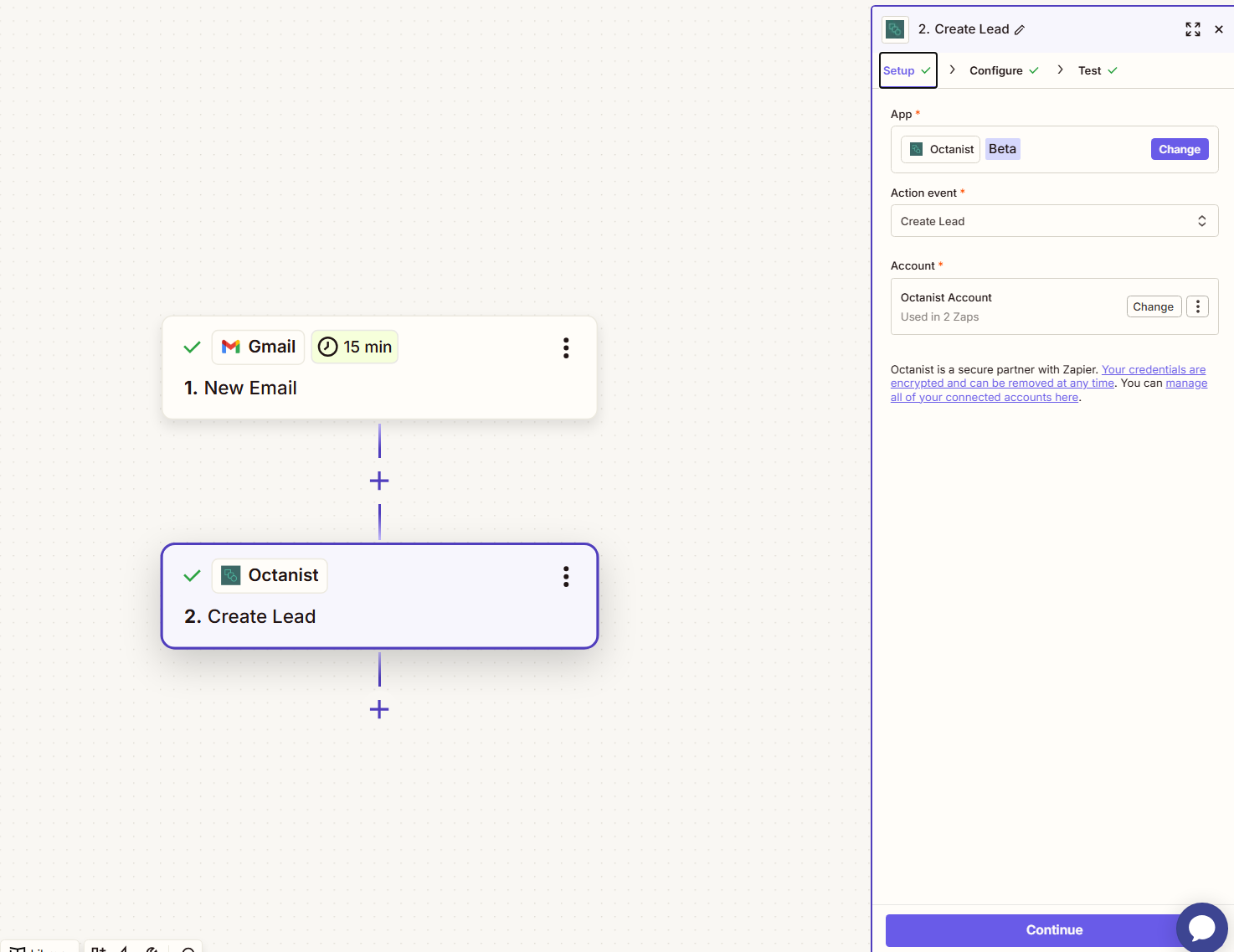Screen dimensions: 1234x952
Task: Switch to the Configure tab
Action: pyautogui.click(x=996, y=70)
